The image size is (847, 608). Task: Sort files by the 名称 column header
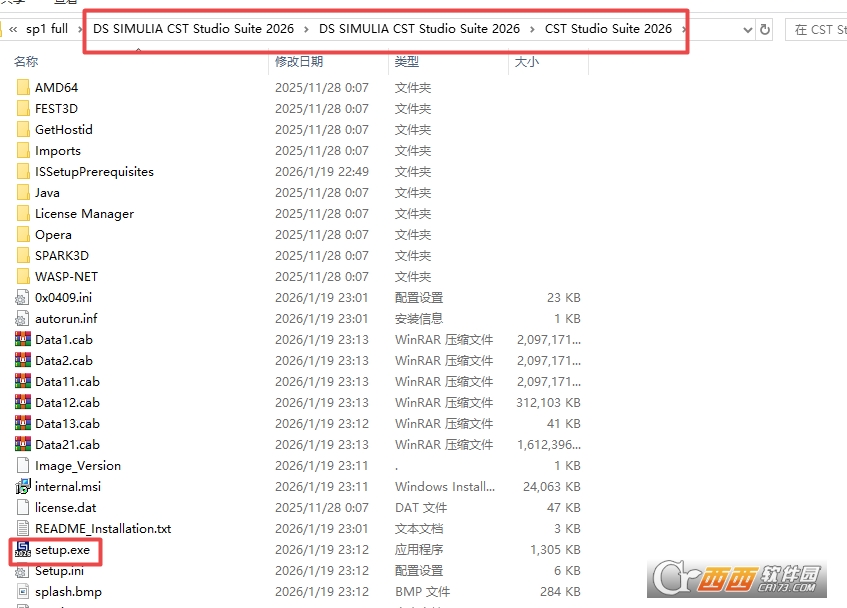(x=26, y=62)
